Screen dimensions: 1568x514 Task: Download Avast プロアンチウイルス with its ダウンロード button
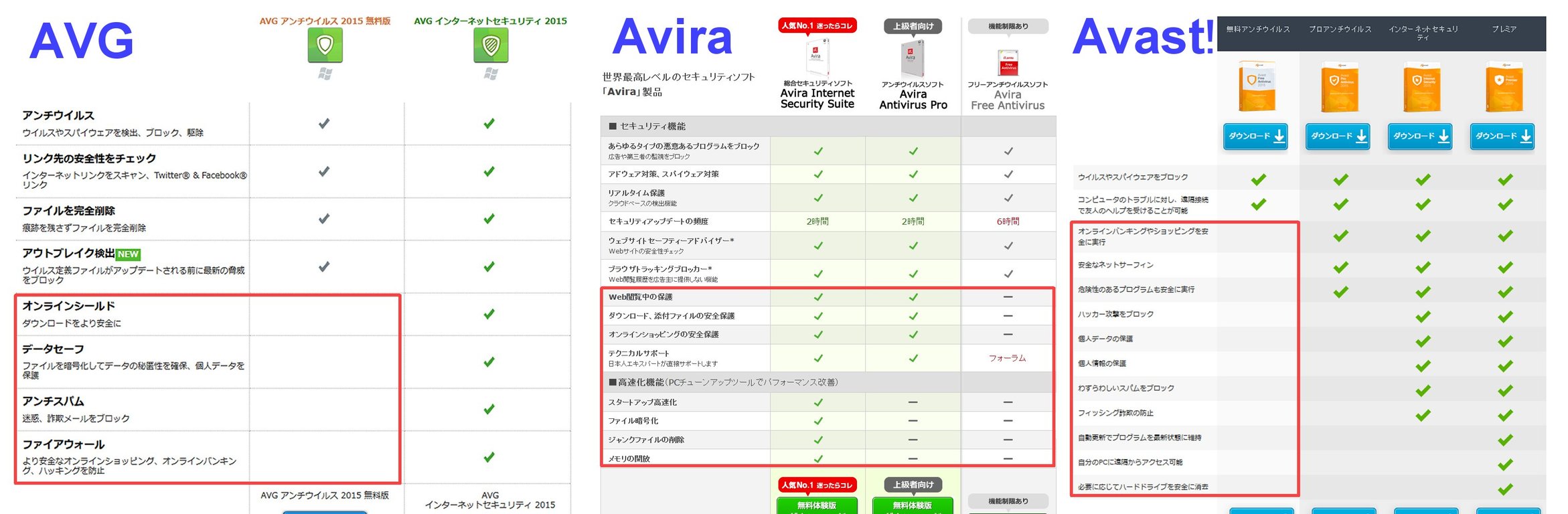click(x=1338, y=136)
